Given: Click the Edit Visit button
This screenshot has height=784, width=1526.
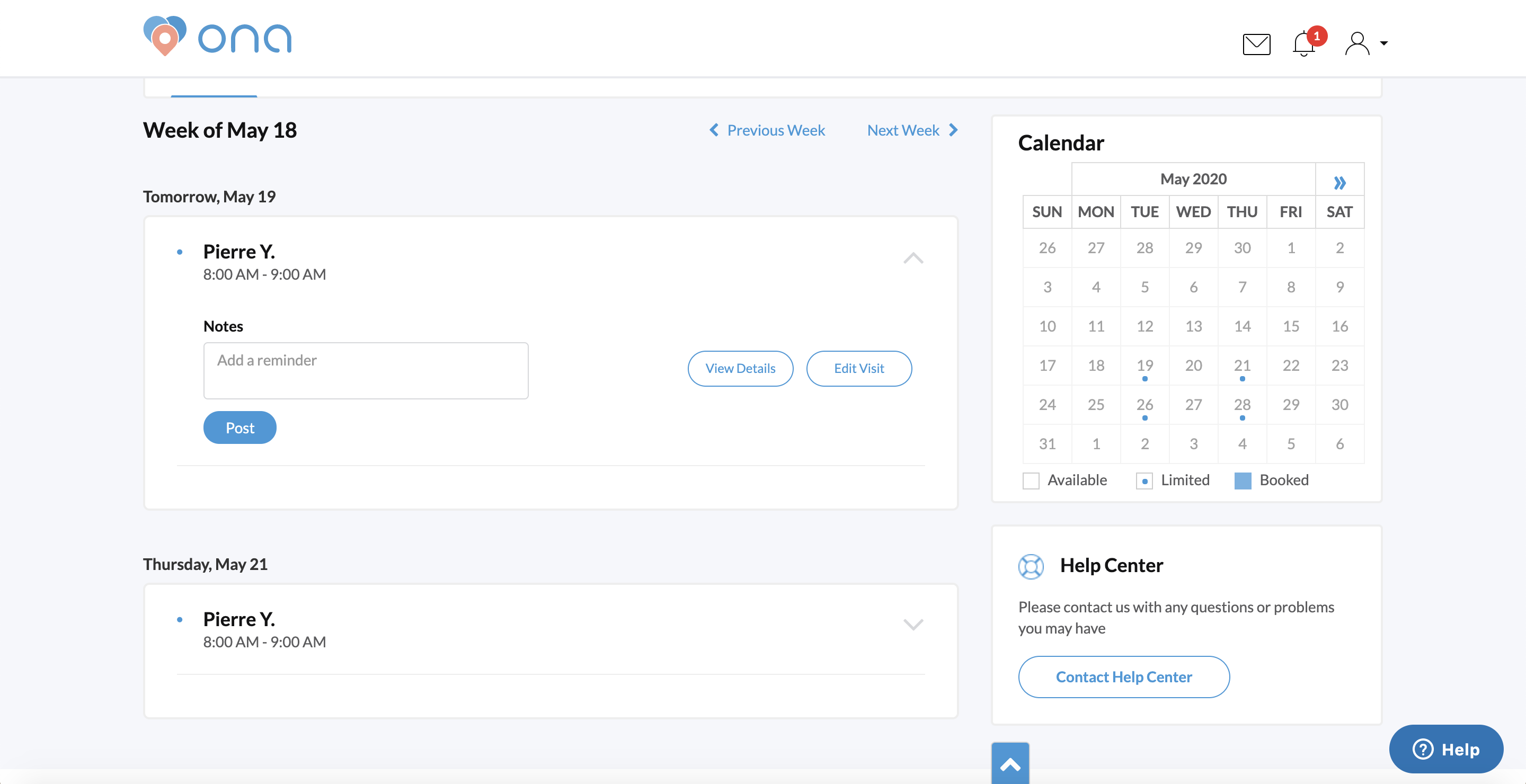Looking at the screenshot, I should click(x=858, y=368).
